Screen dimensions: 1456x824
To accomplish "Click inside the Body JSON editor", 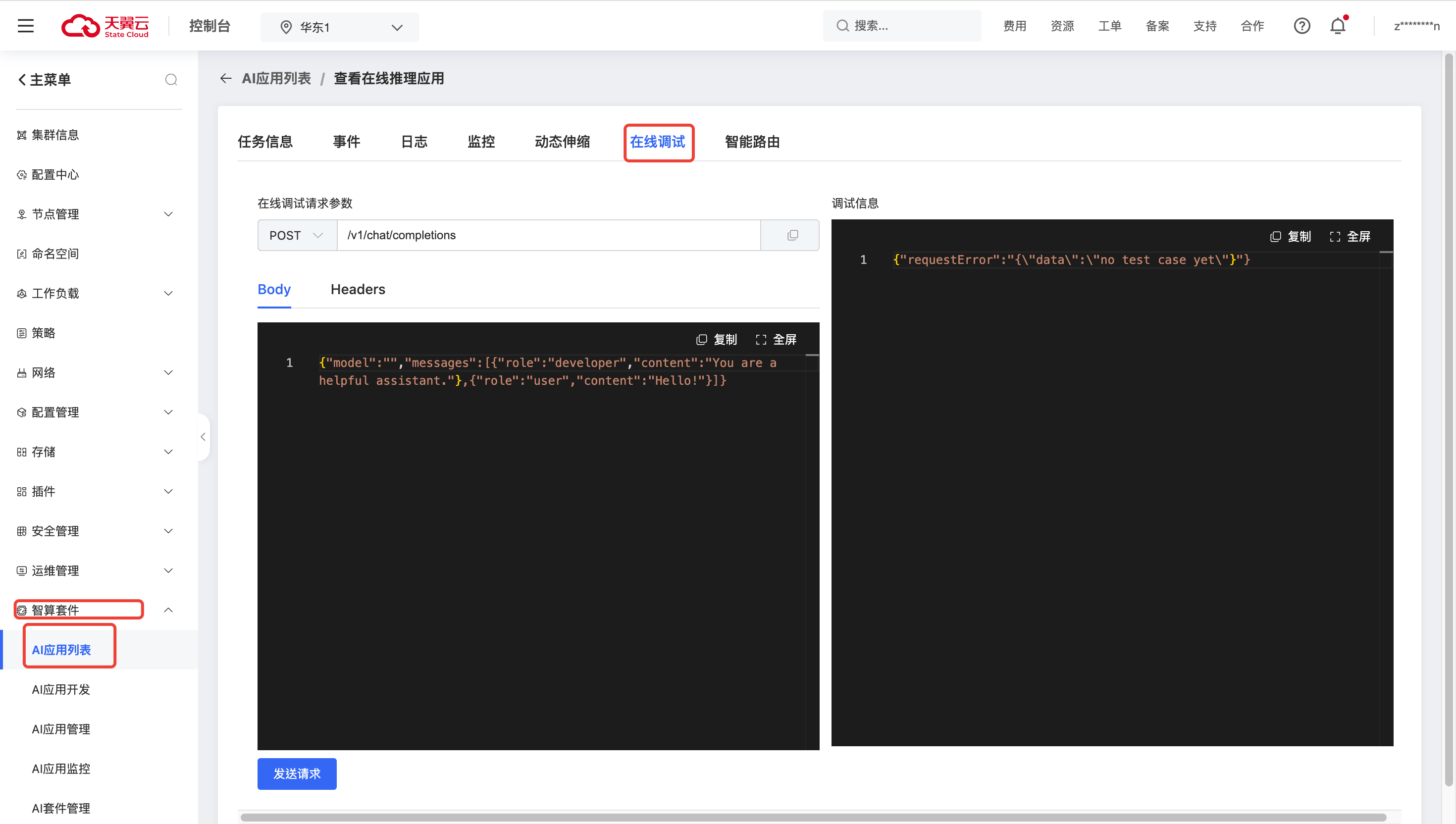I will coord(538,536).
